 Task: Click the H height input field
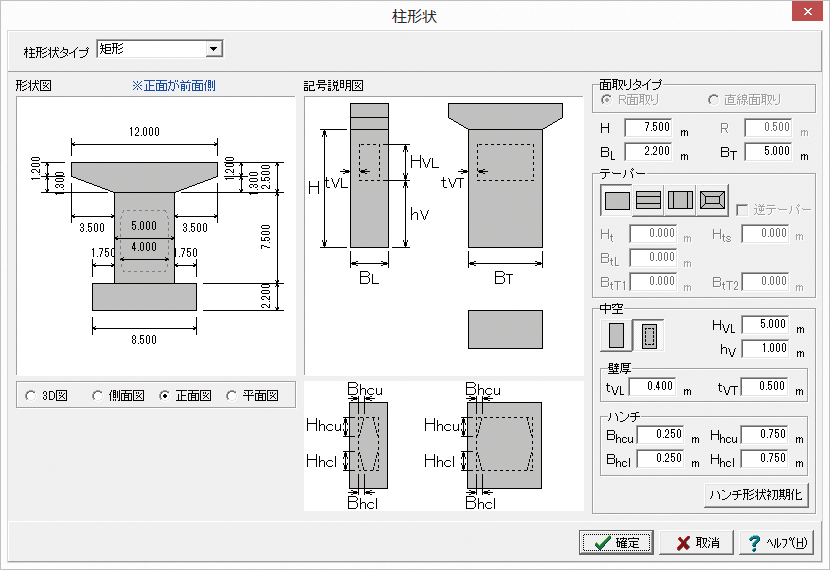(x=650, y=128)
